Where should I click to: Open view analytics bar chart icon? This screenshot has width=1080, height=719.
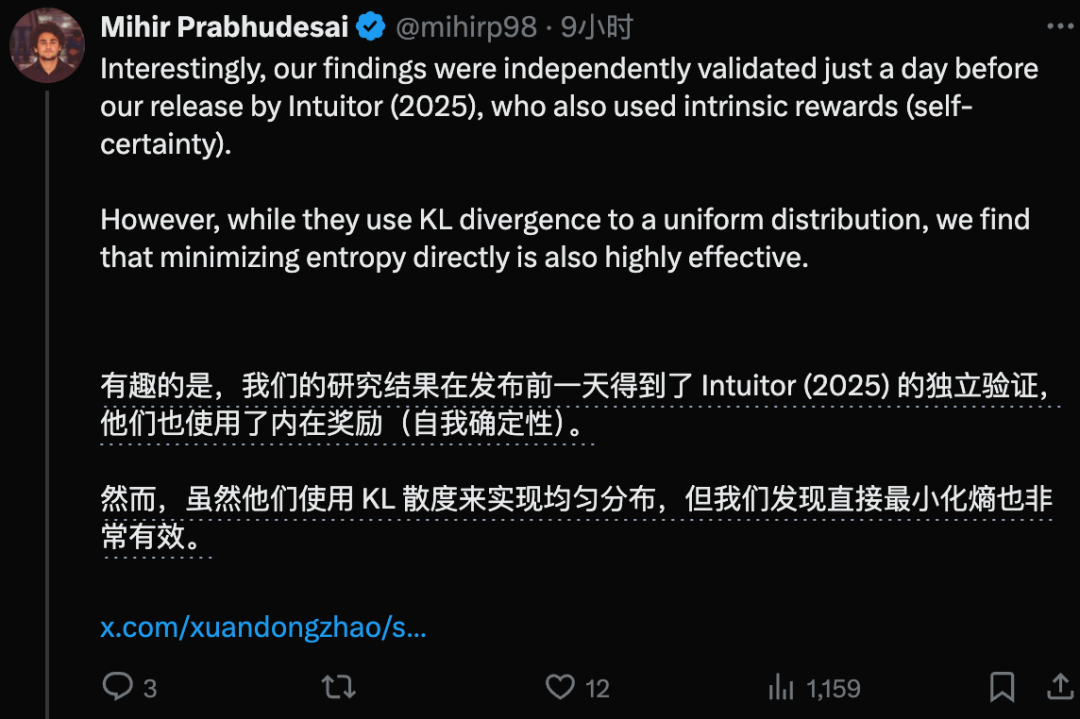point(781,687)
